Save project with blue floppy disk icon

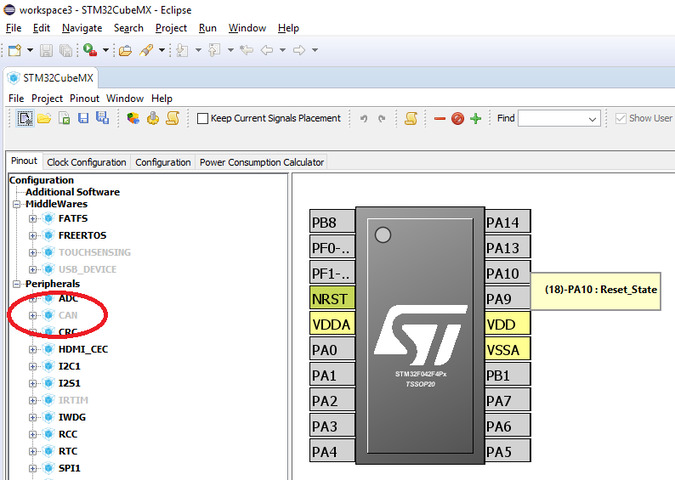[x=83, y=118]
